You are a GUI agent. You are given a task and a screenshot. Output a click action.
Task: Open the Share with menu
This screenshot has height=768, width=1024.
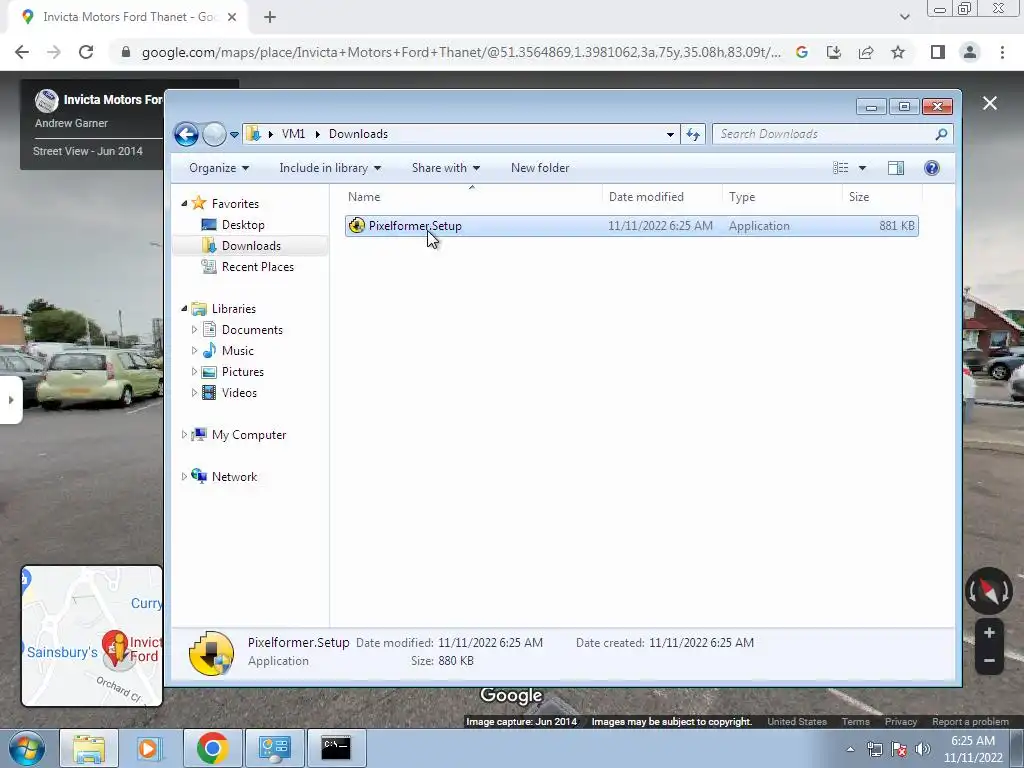point(445,168)
